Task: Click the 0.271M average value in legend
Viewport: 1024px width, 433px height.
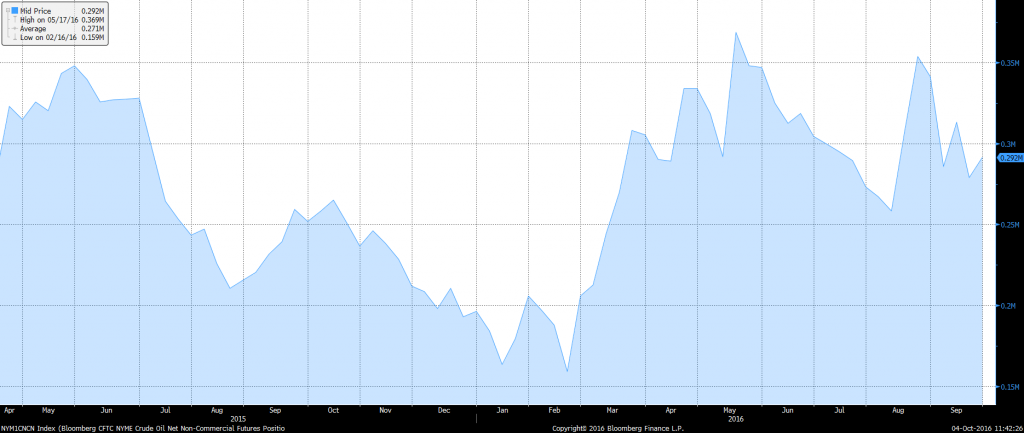Action: (93, 29)
